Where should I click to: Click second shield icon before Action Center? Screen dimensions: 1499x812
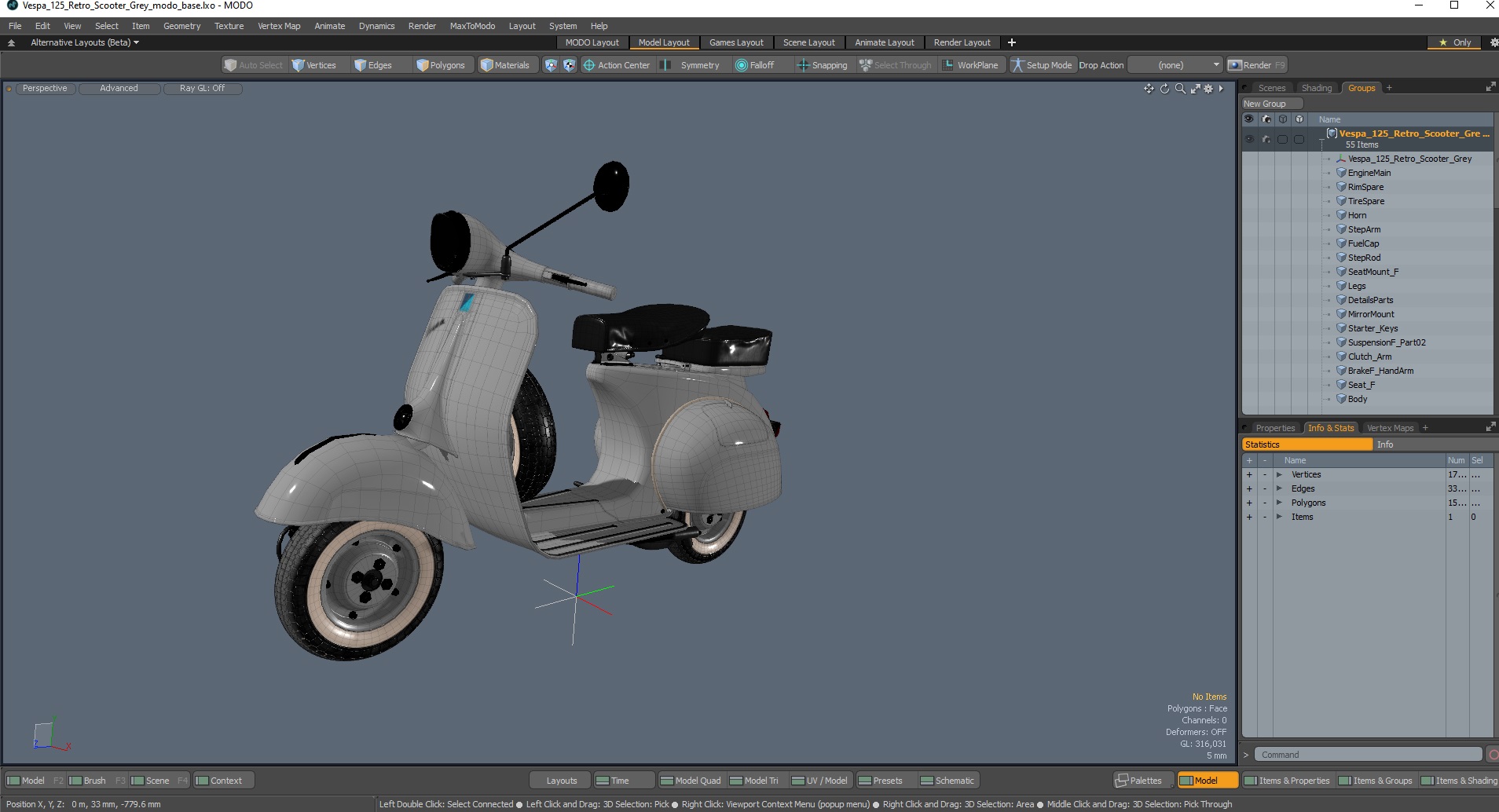(569, 65)
